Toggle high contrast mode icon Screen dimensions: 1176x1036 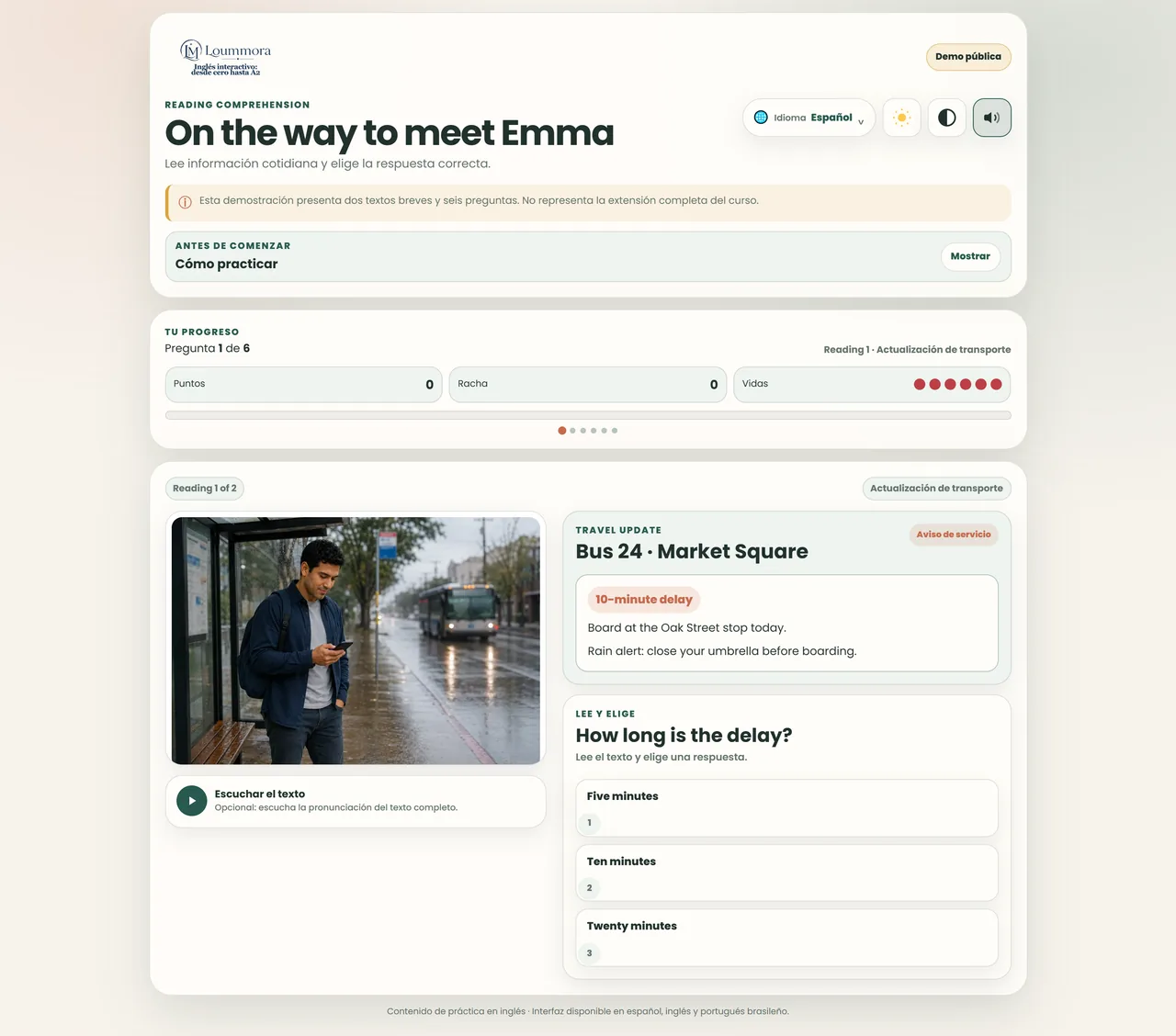click(946, 118)
